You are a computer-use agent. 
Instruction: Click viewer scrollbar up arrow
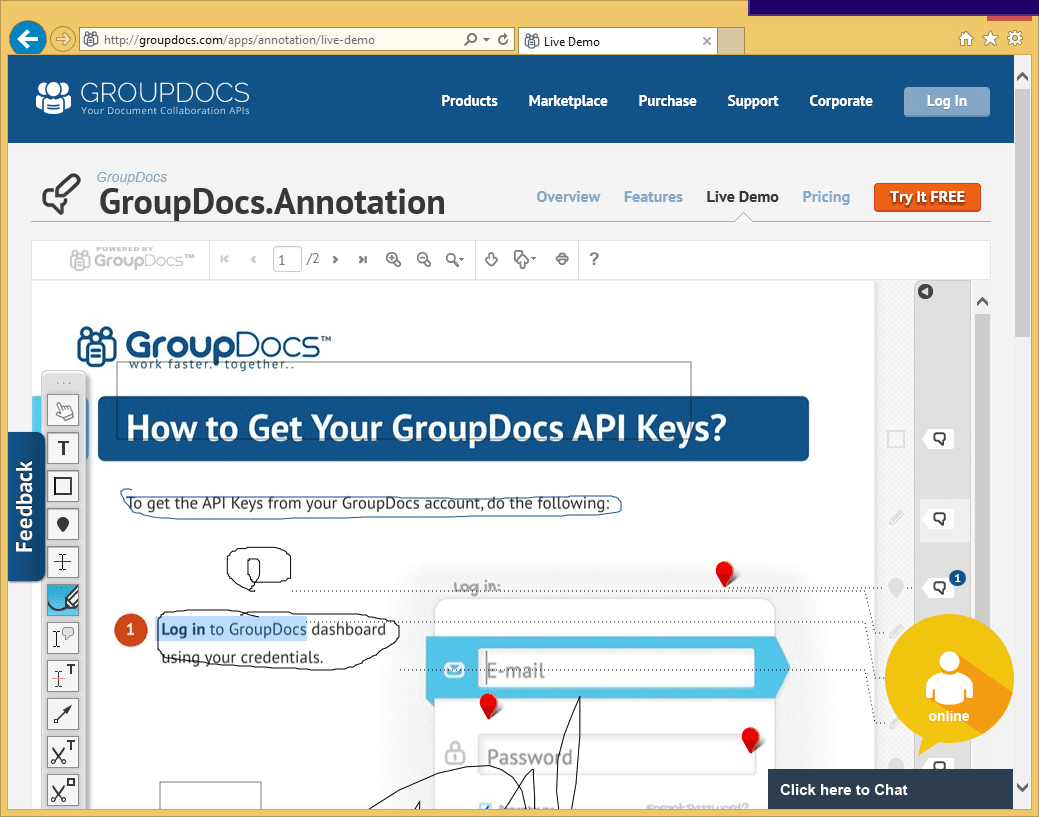(983, 301)
